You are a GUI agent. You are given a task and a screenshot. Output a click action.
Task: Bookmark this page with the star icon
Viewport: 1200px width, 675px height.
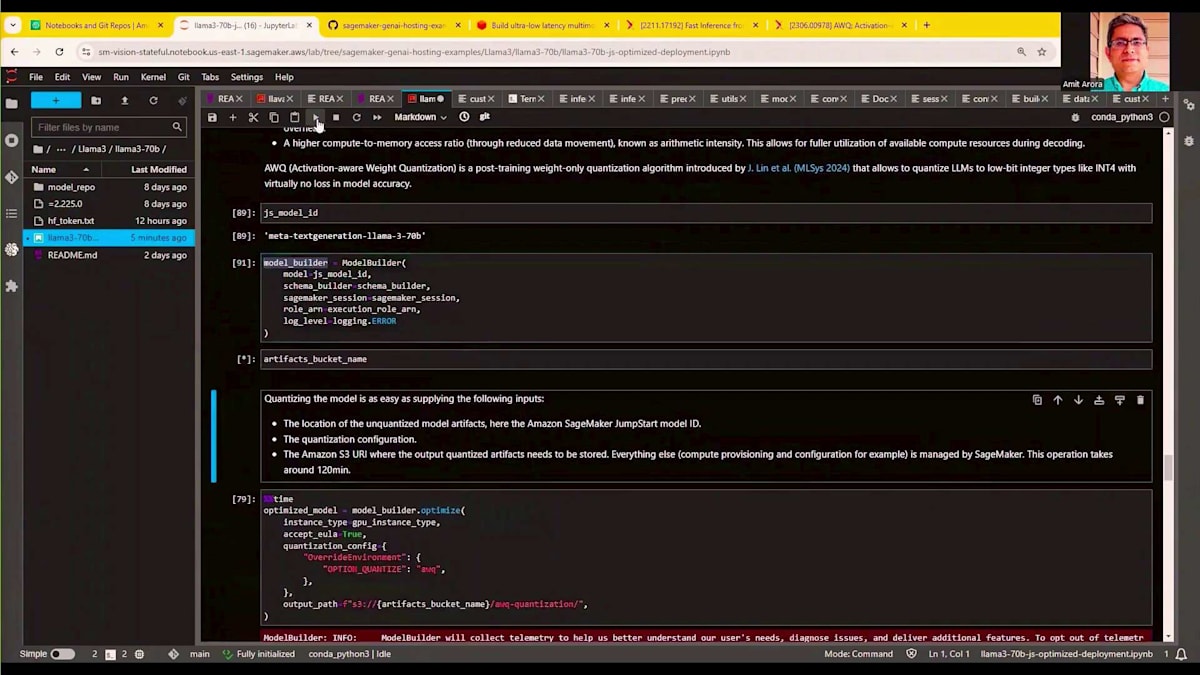(x=1042, y=52)
